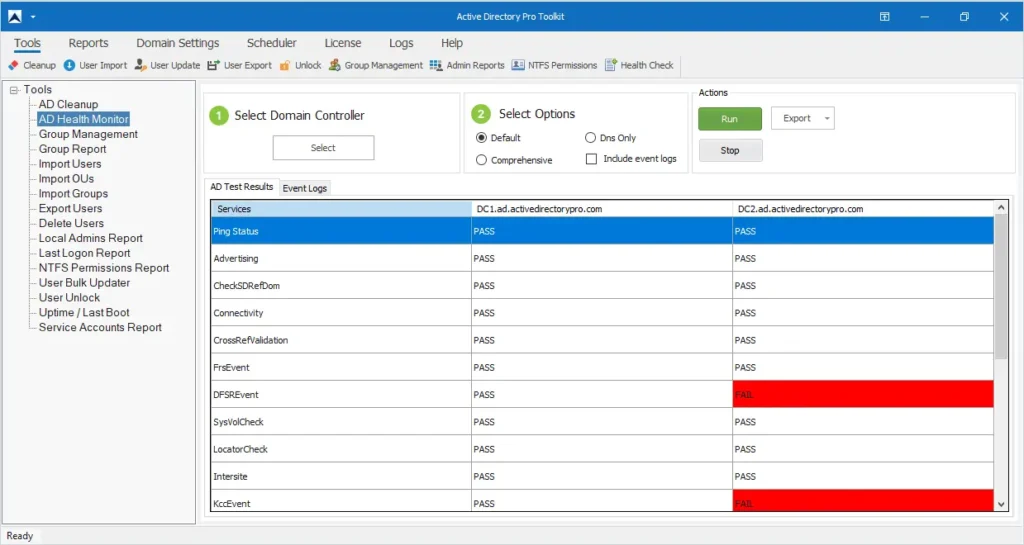Click the red FAIL cell for DFSREvent
Image resolution: width=1024 pixels, height=545 pixels.
(x=863, y=395)
